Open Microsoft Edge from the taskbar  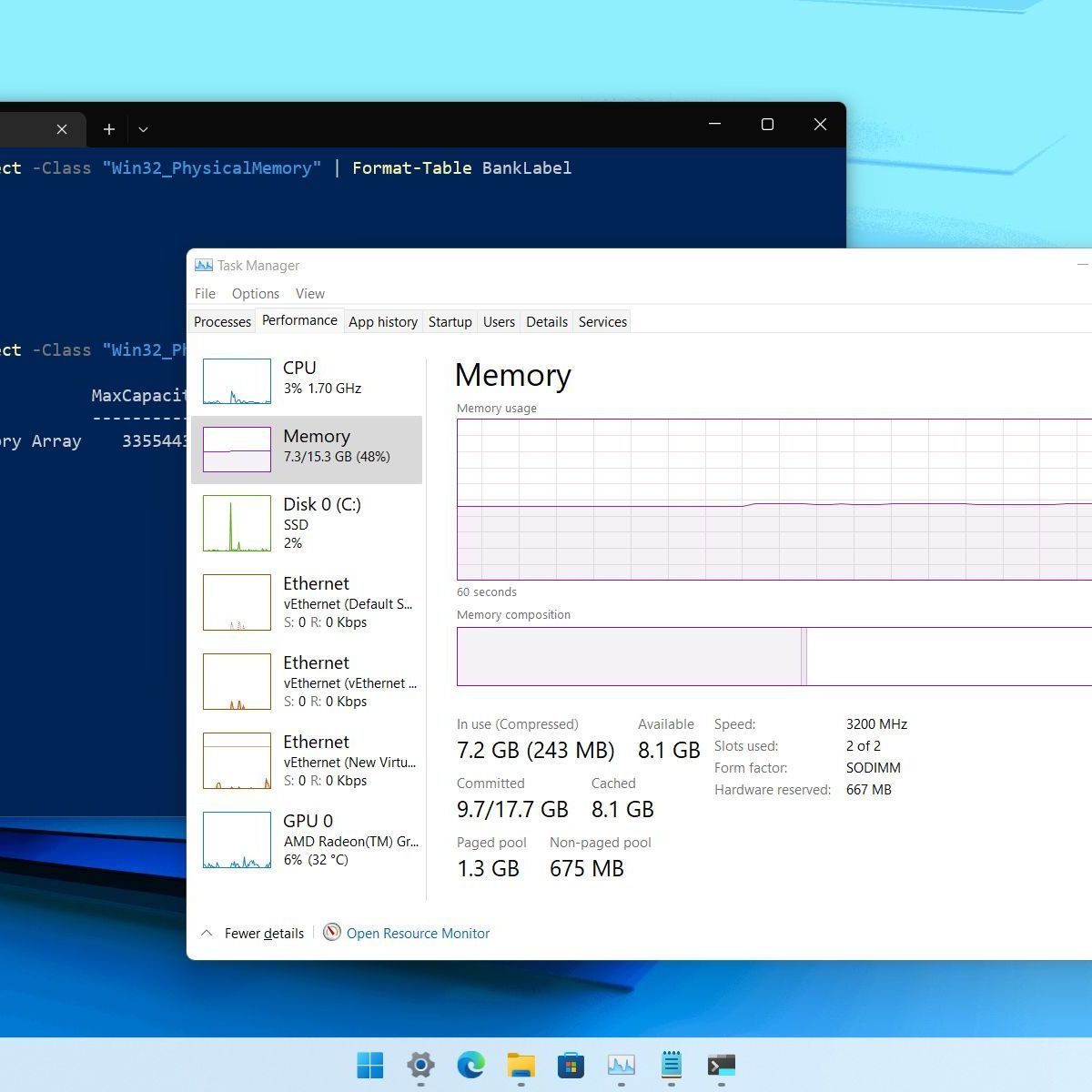(x=470, y=1065)
